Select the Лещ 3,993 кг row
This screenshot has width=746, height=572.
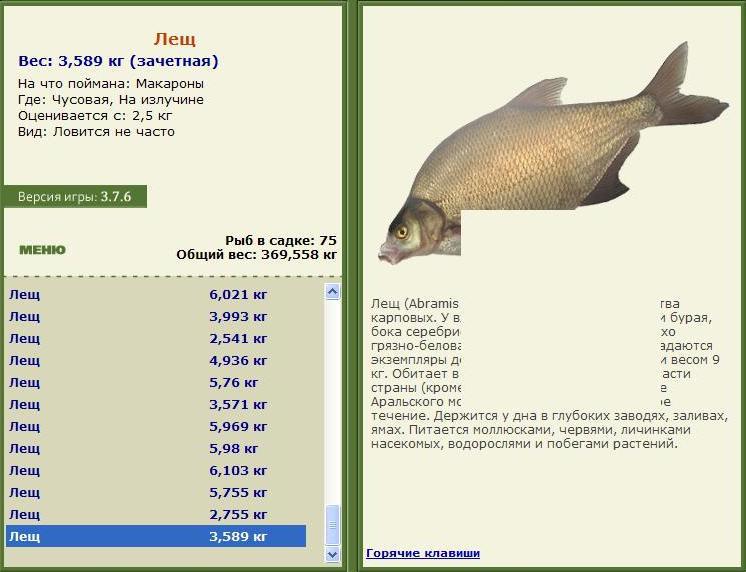tap(156, 316)
